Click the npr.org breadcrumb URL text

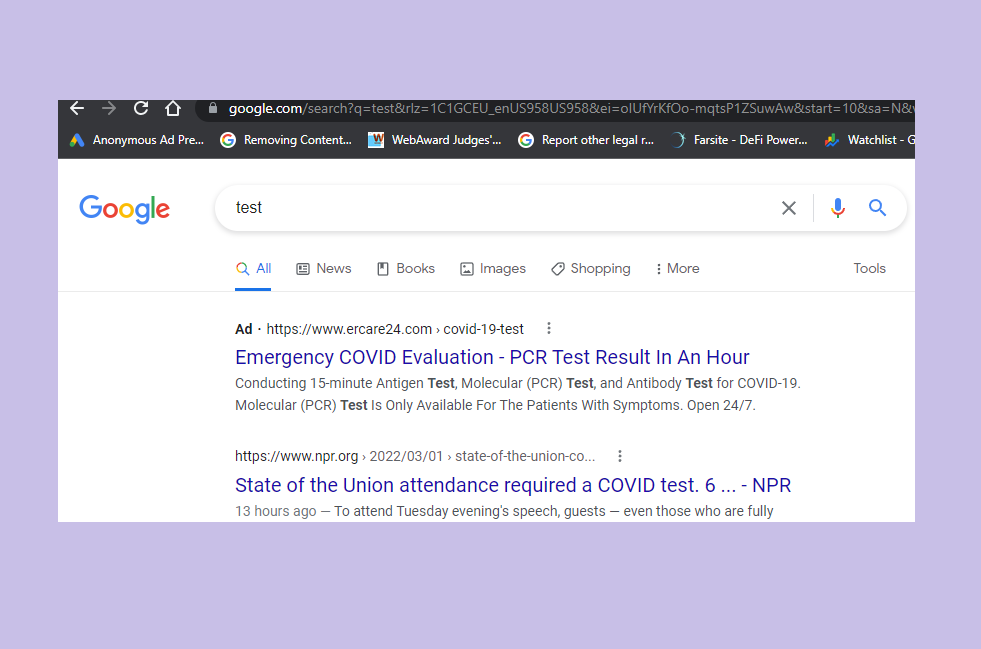click(415, 456)
